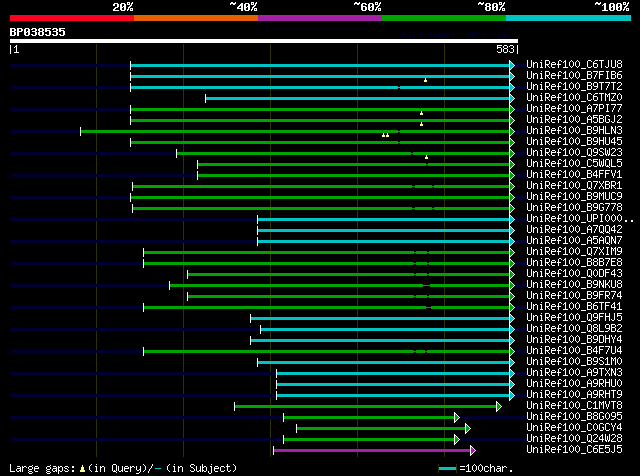
Task: Select the UniRef100_B9FR74 entry
Action: click(574, 296)
